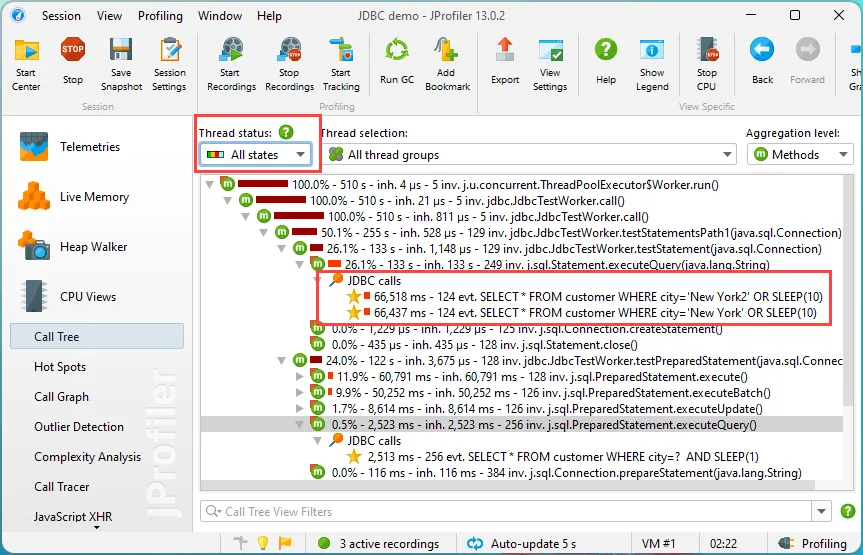Click the call tree vertical scrollbar
This screenshot has width=863, height=555.
(848, 292)
